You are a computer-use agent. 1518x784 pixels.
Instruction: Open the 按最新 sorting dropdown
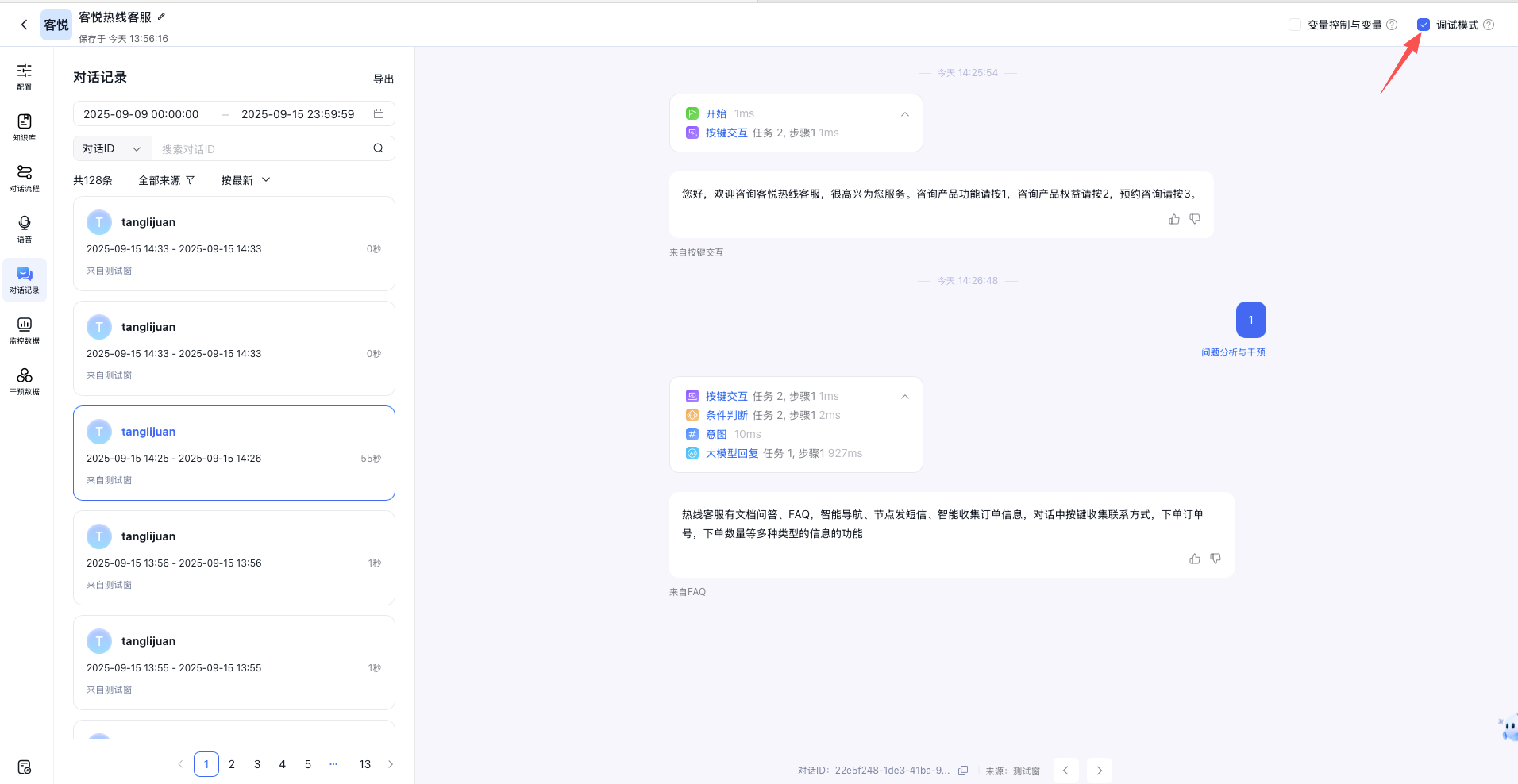tap(245, 180)
